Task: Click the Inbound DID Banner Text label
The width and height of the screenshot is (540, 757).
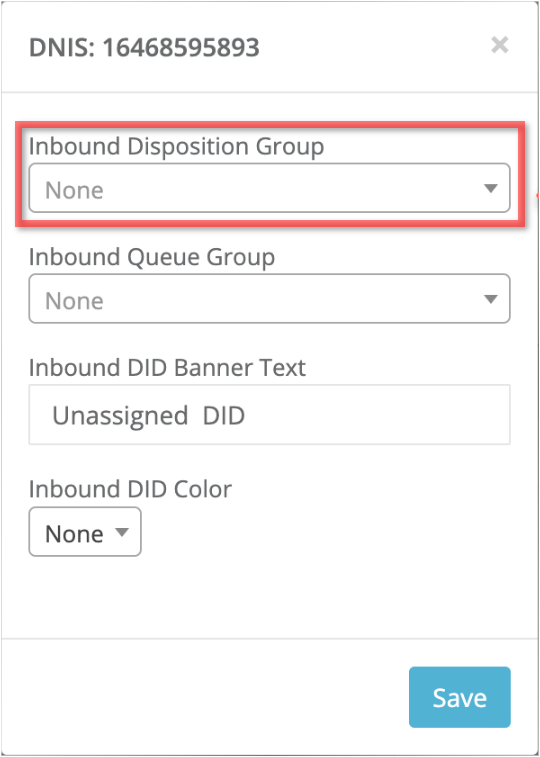Action: pos(167,368)
